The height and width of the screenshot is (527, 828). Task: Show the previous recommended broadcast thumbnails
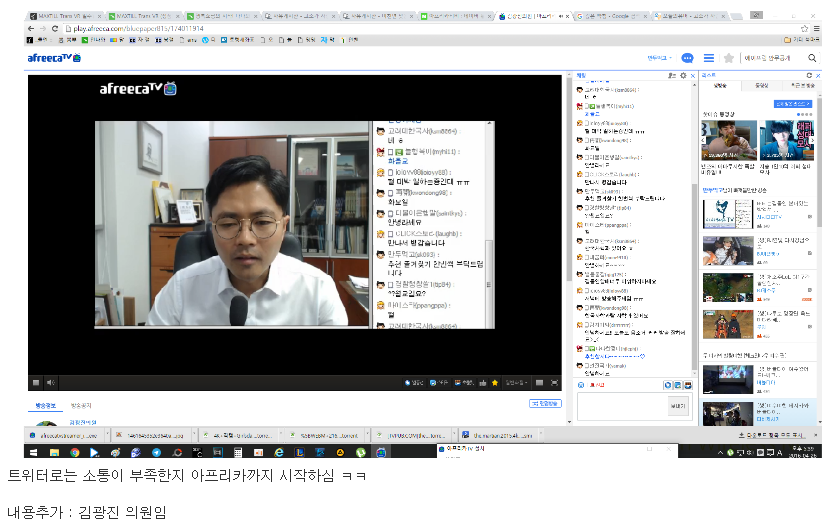pos(705,142)
